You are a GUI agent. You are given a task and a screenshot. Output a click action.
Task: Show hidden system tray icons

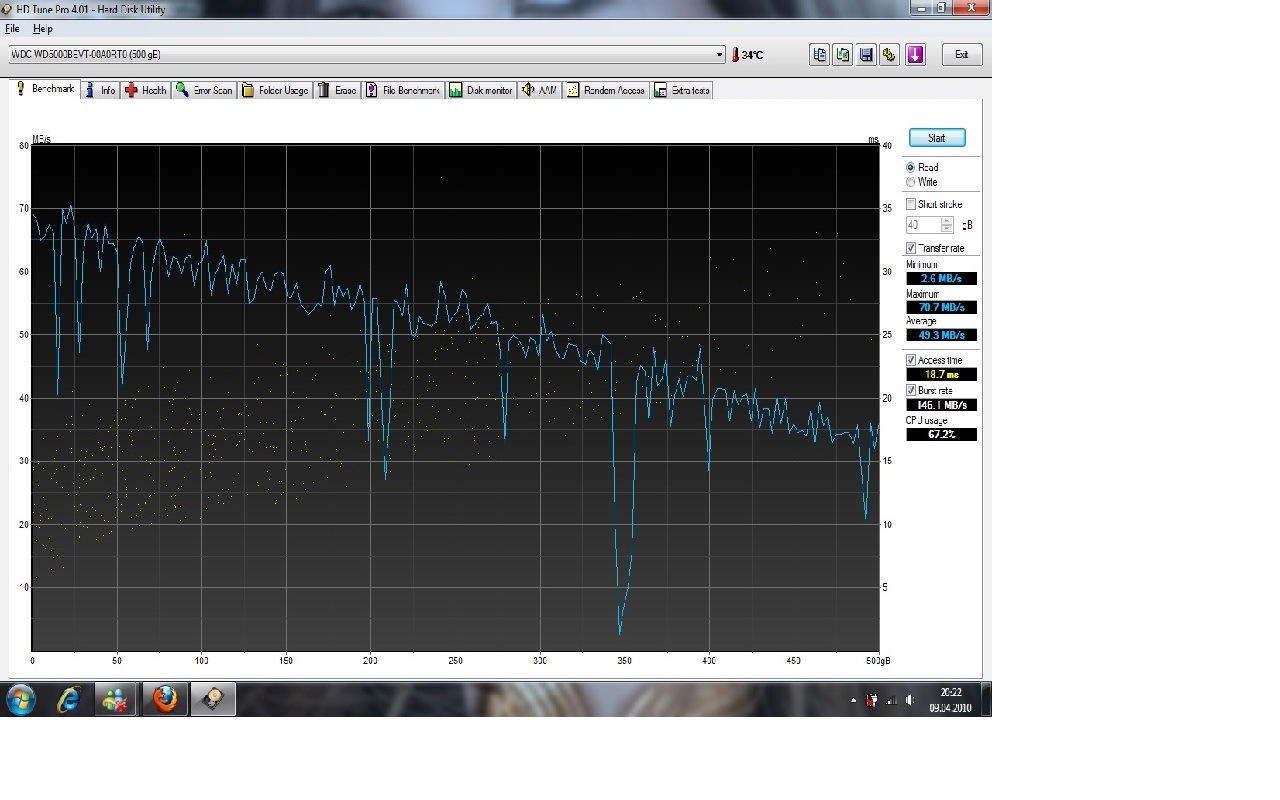[854, 700]
